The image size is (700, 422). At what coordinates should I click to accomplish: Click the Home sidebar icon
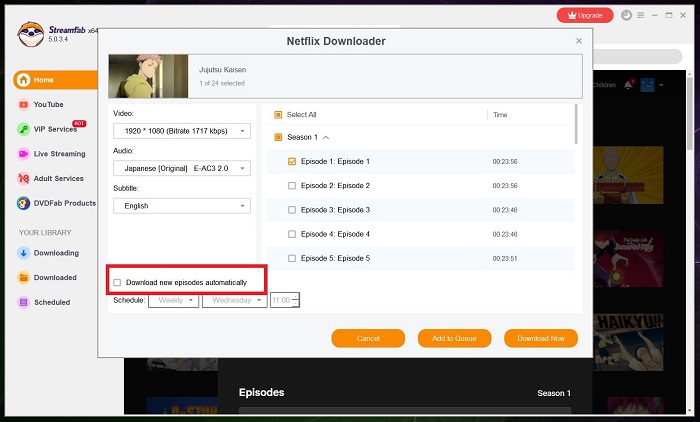(23, 80)
